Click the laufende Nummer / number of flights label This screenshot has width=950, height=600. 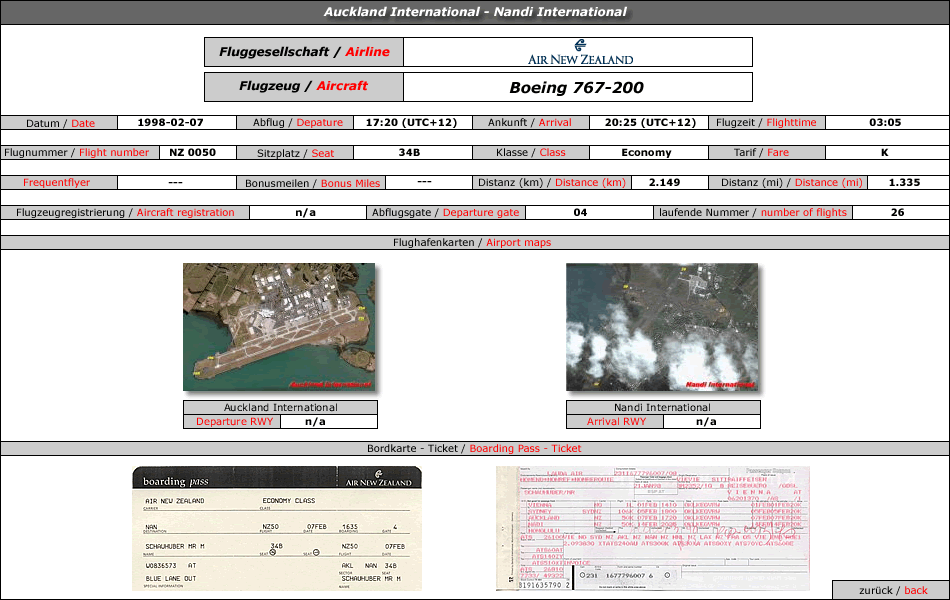(753, 213)
